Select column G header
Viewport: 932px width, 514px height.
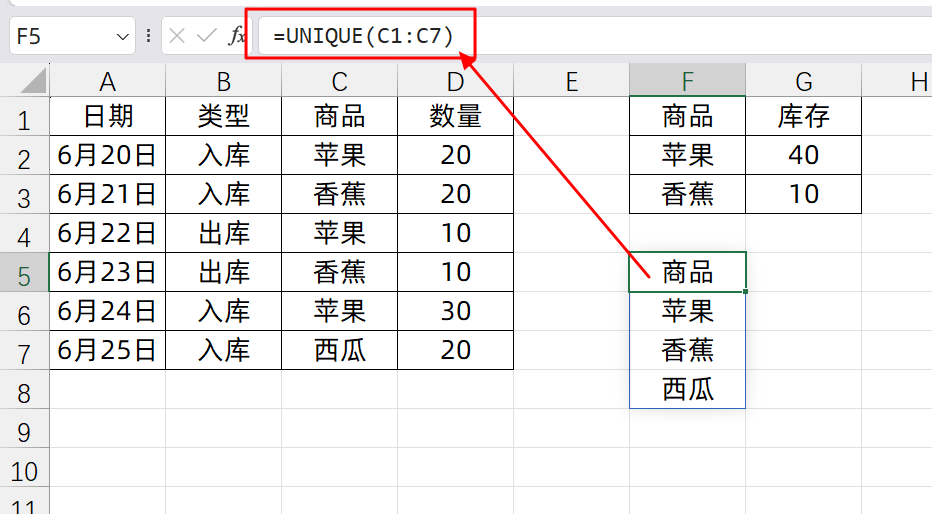tap(803, 81)
